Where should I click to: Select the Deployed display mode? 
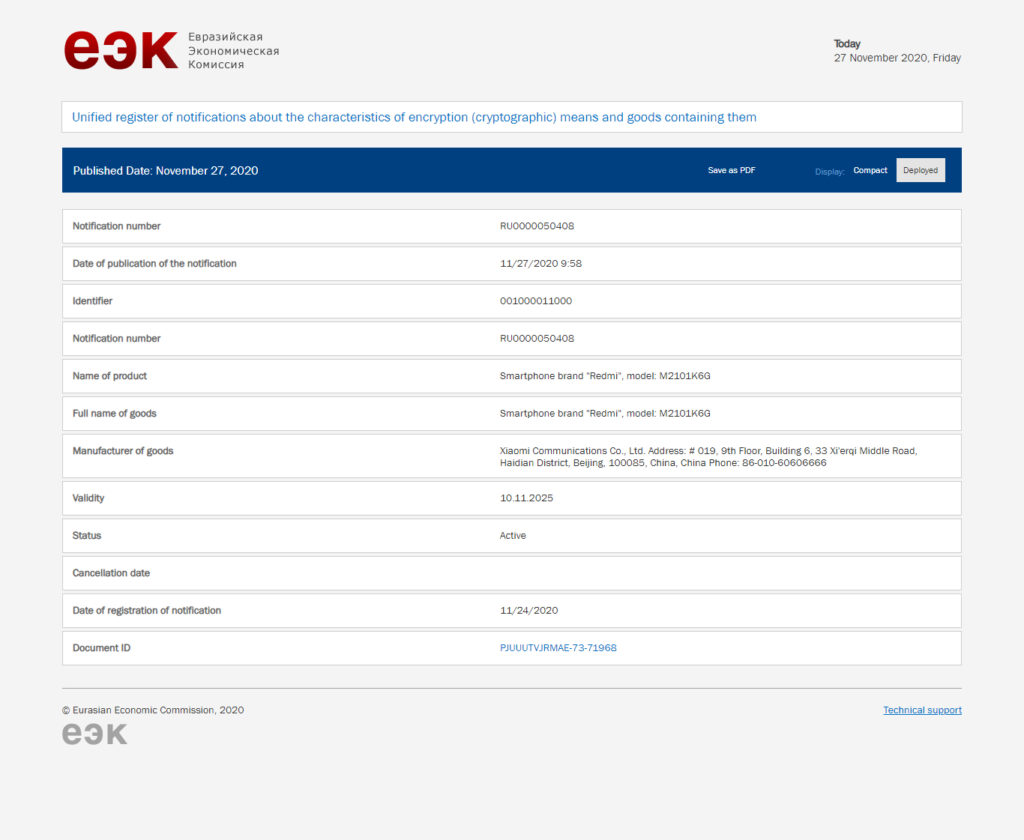tap(919, 170)
